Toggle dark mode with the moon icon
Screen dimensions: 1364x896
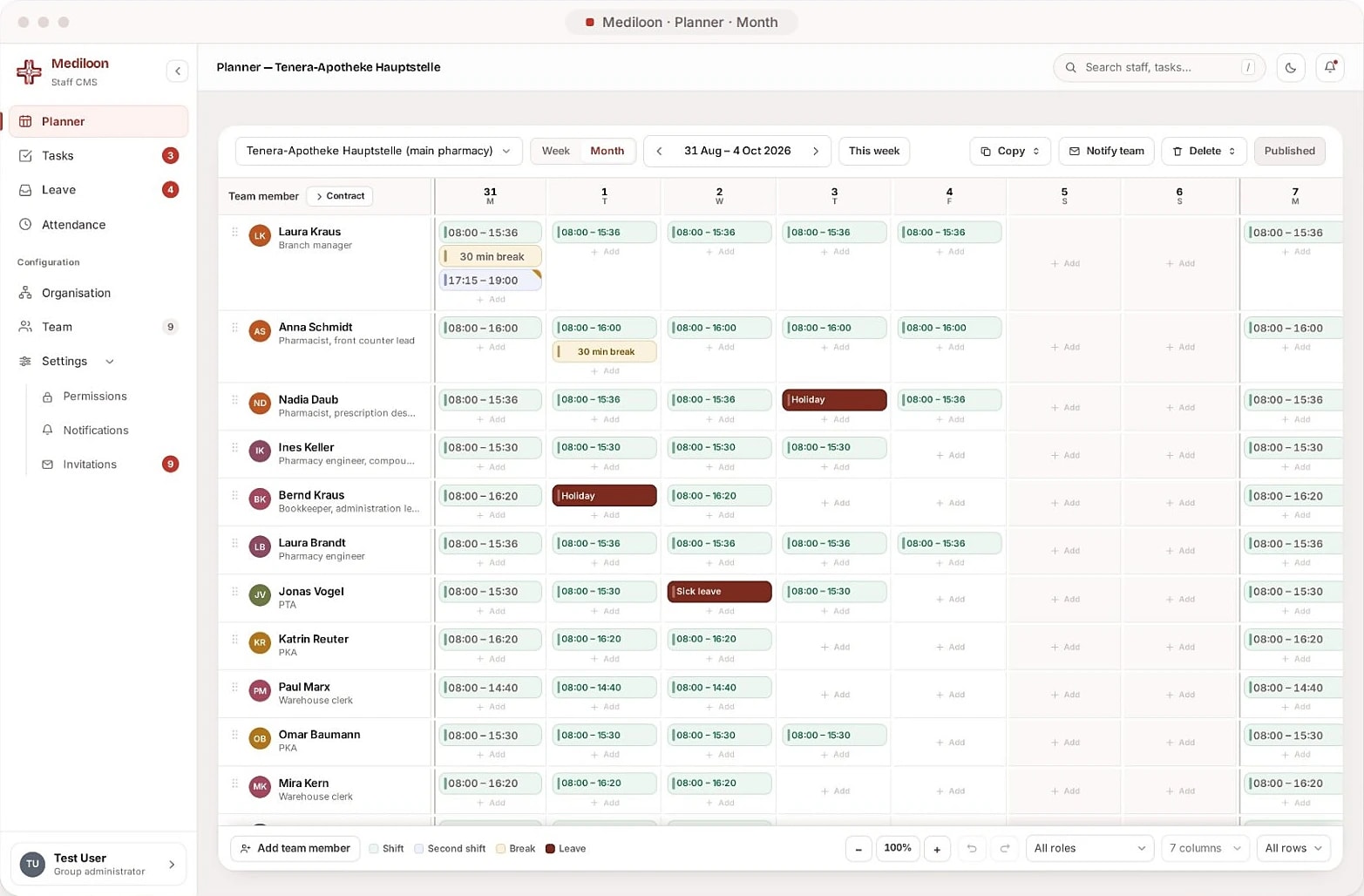click(1291, 67)
